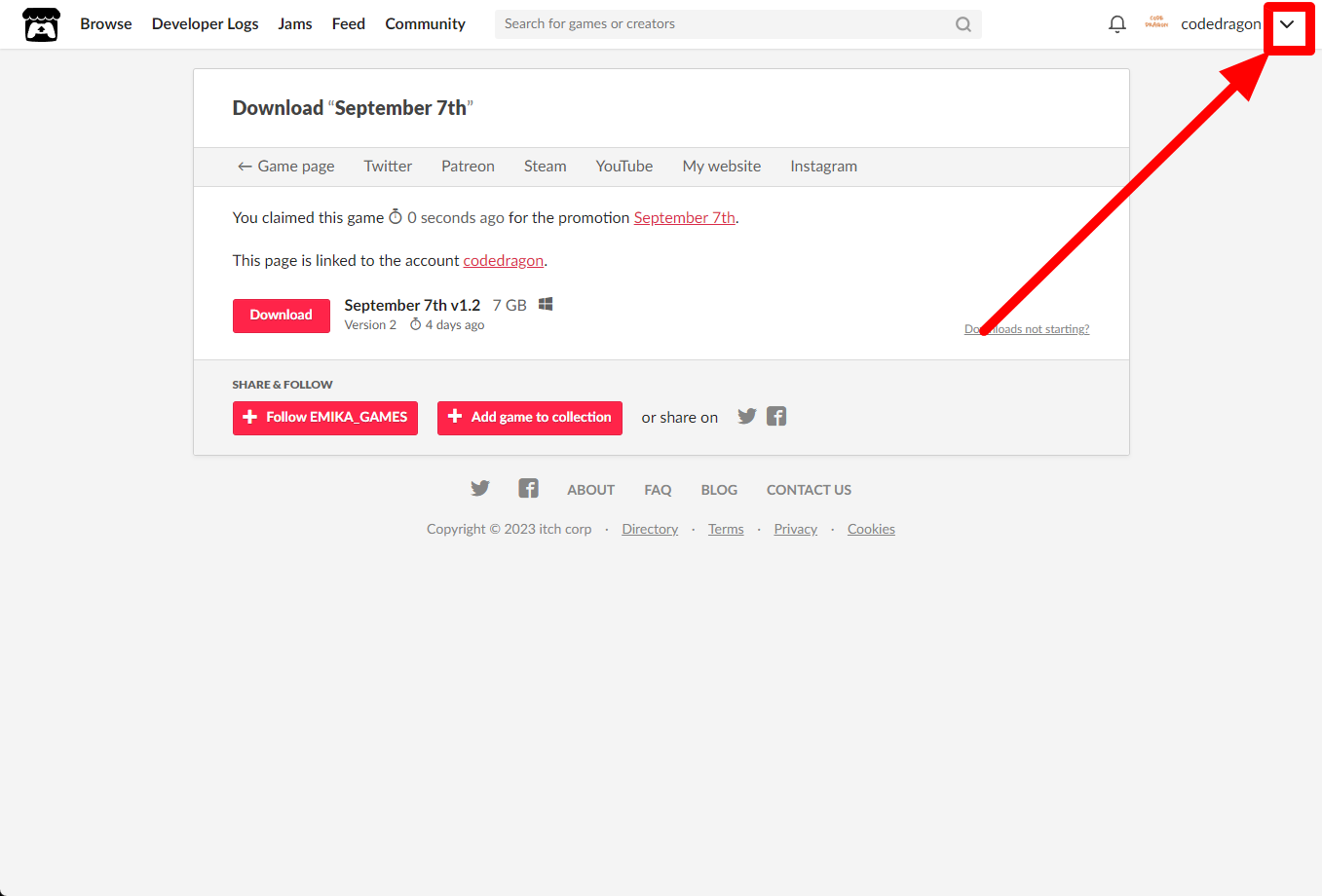1322x896 pixels.
Task: Click the Windows platform icon
Action: [x=546, y=305]
